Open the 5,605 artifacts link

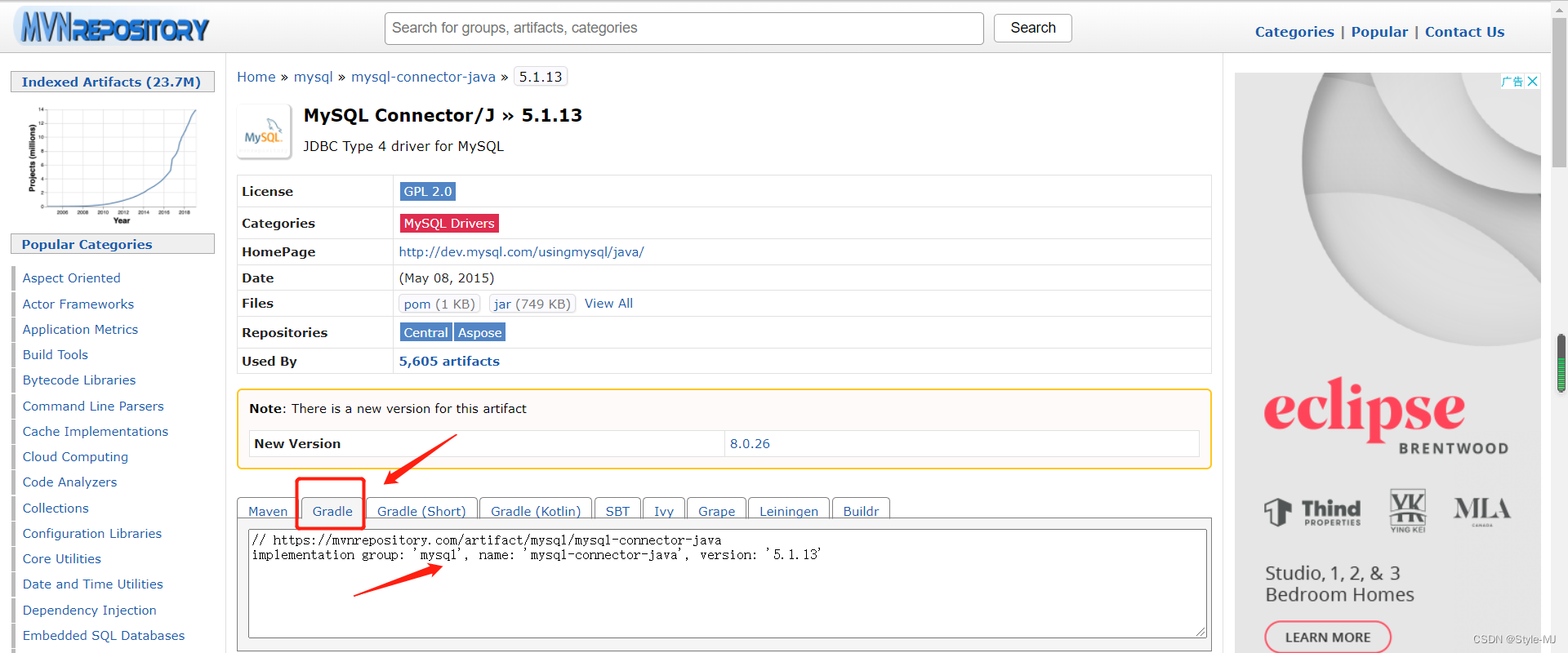[x=449, y=361]
